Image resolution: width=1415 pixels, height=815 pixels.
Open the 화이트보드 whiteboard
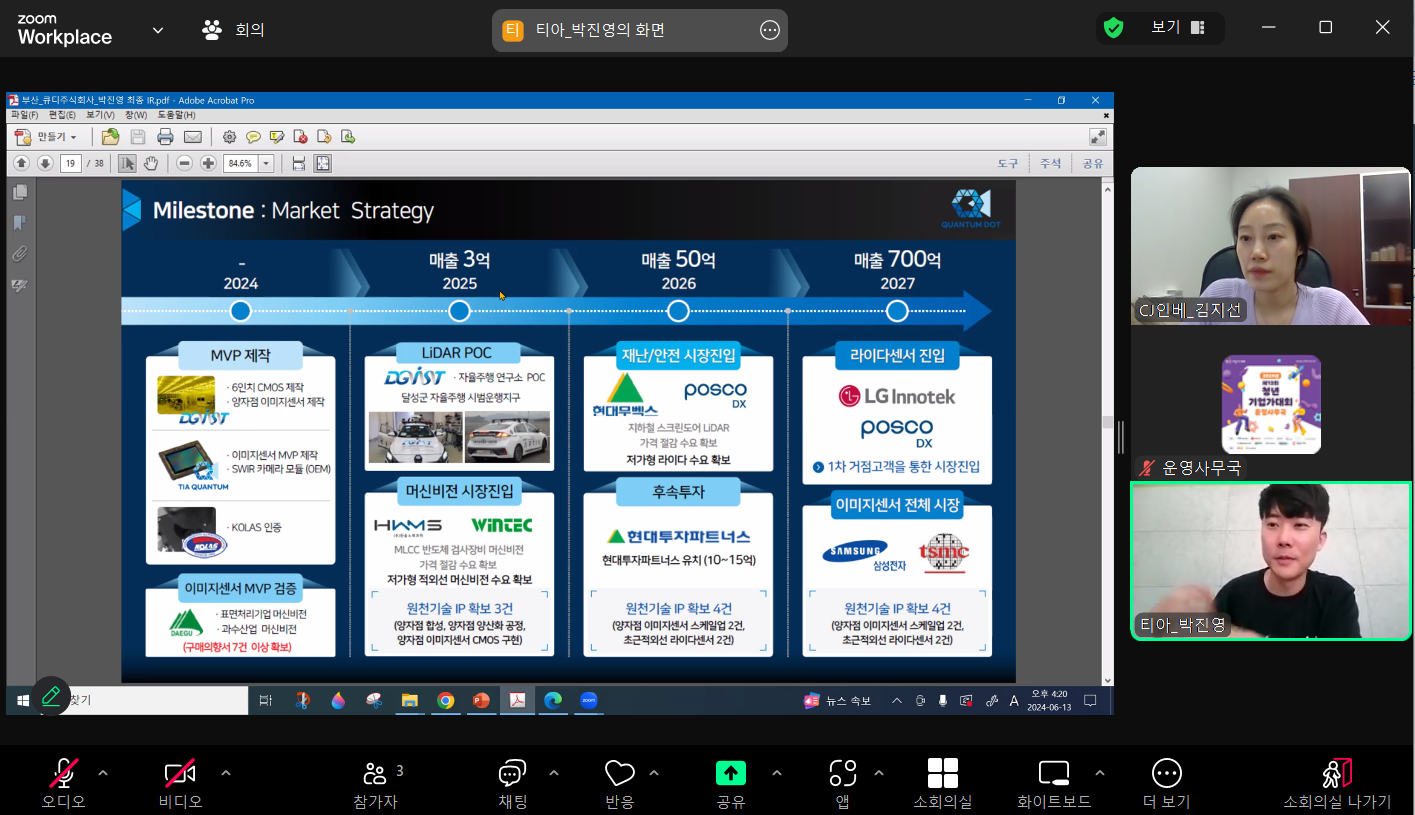tap(1054, 783)
